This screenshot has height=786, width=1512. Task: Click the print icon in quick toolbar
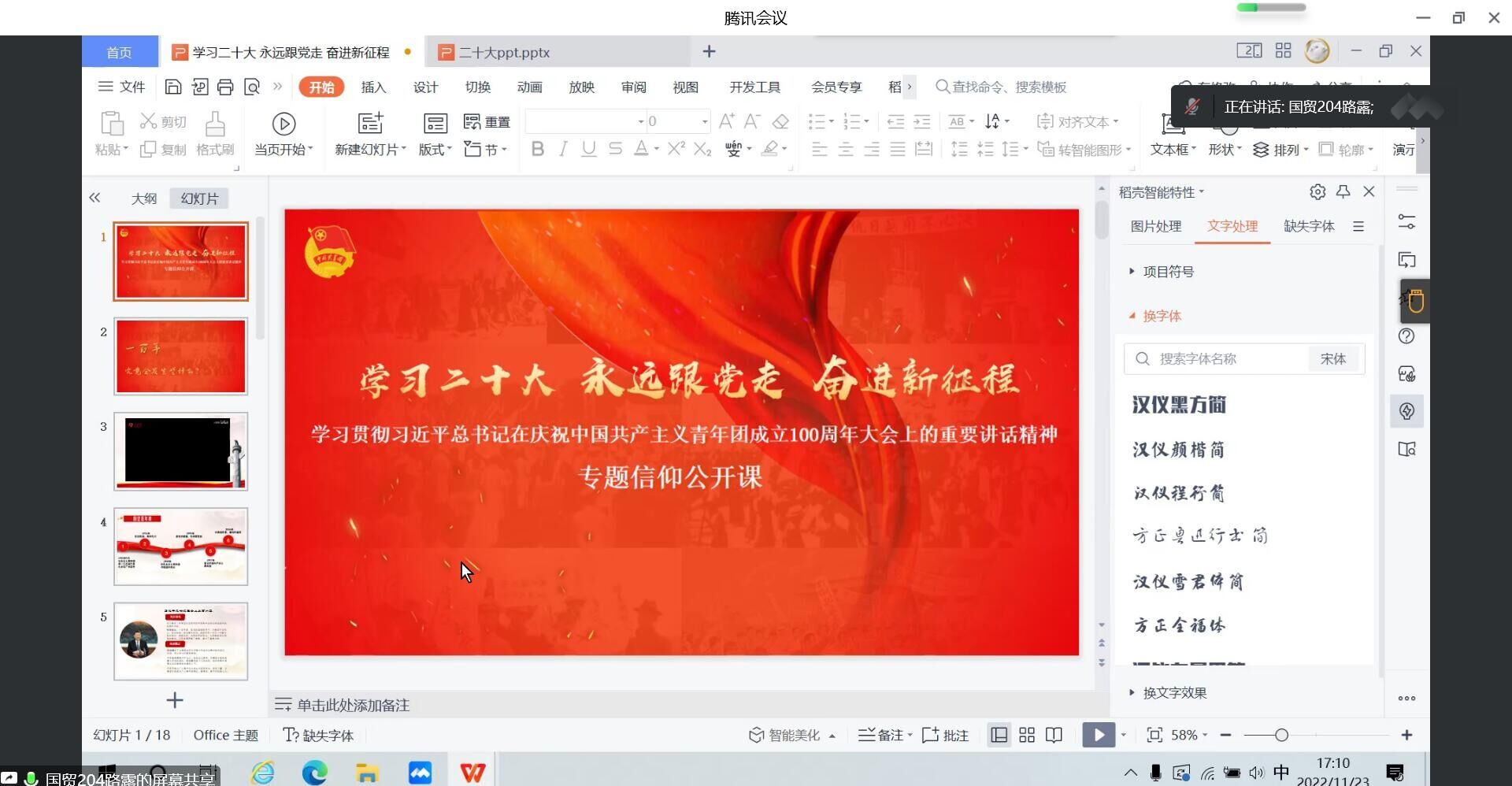click(225, 87)
